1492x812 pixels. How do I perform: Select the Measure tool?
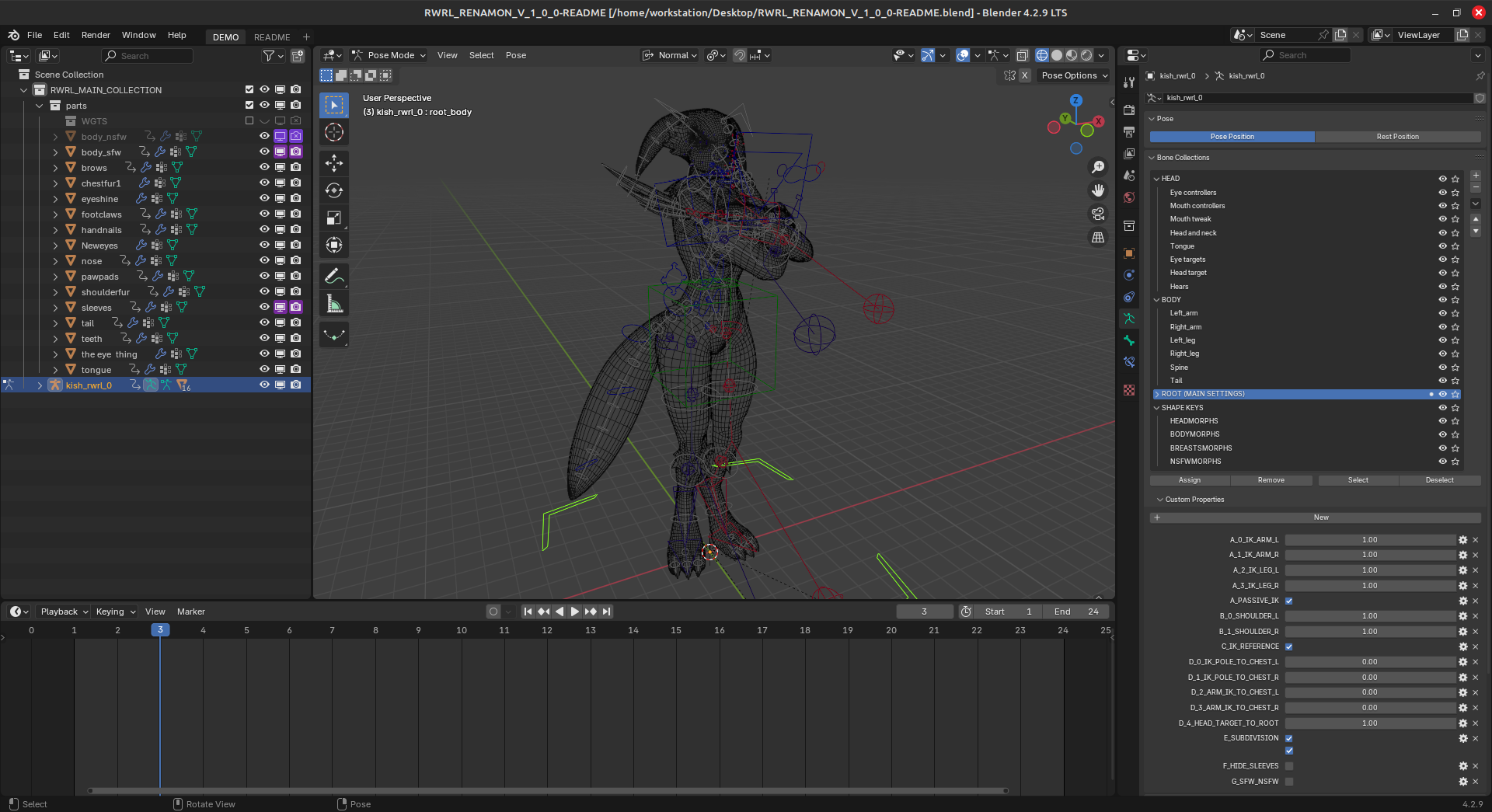click(334, 304)
